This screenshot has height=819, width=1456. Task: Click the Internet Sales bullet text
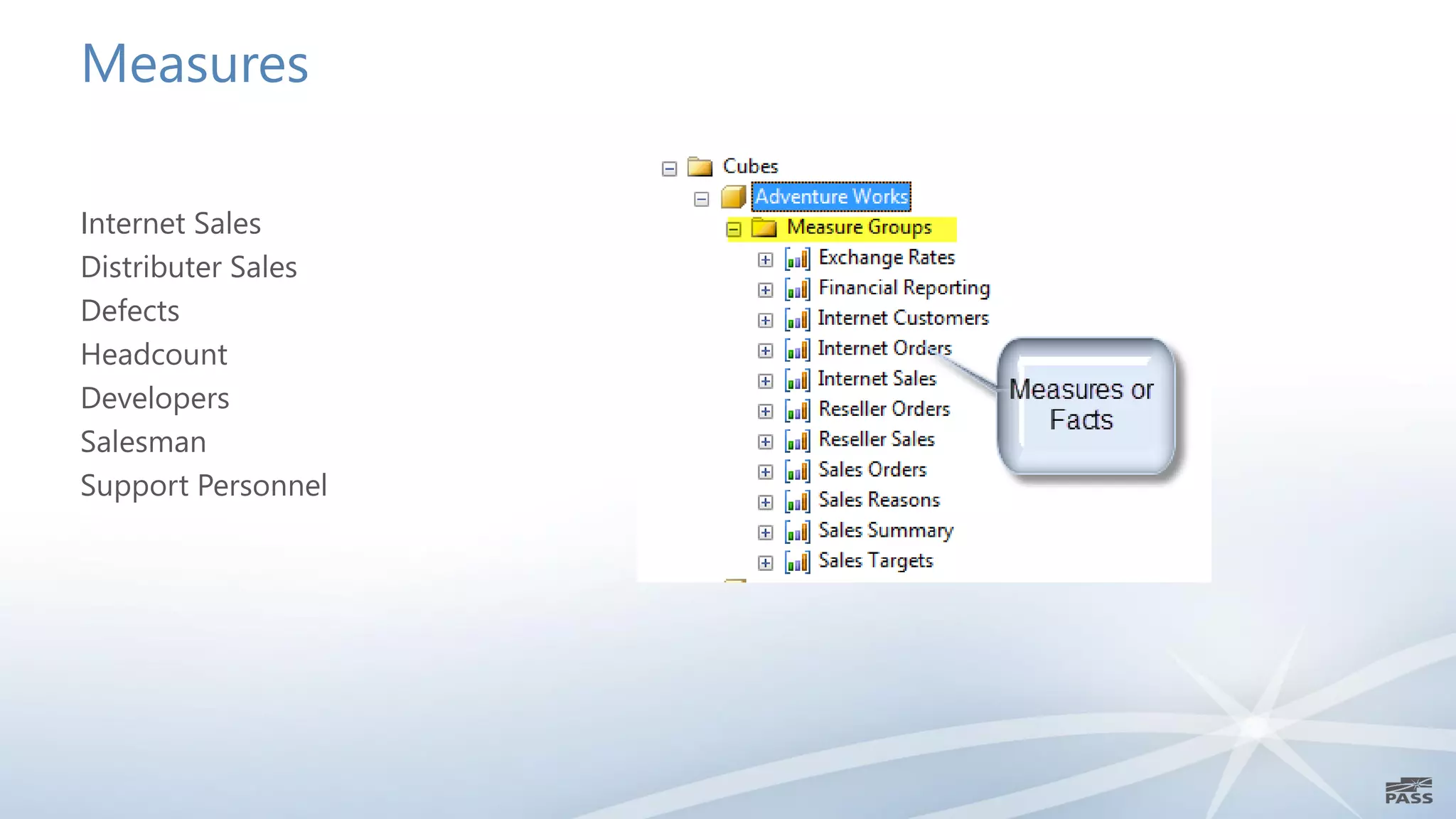point(171,223)
